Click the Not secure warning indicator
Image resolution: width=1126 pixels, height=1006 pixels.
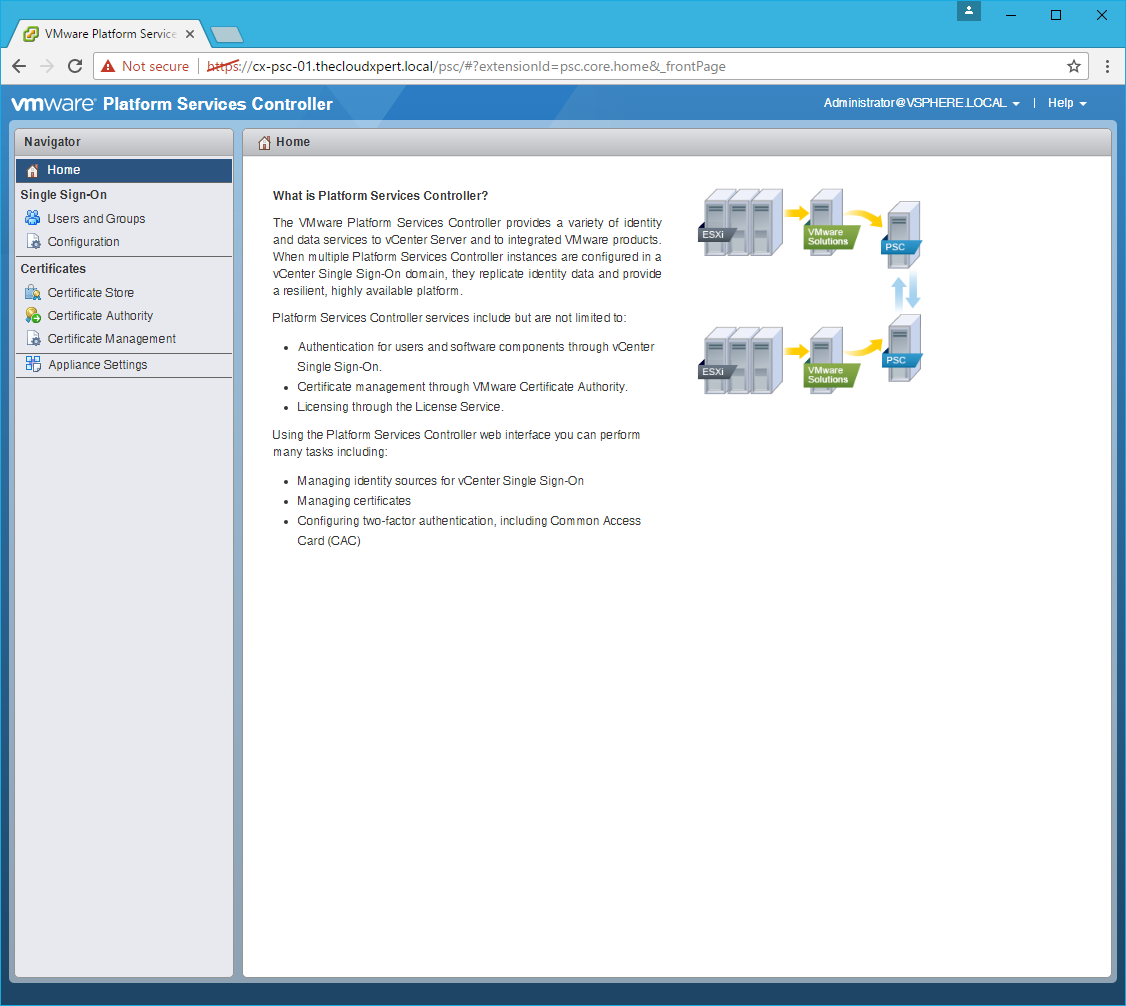(145, 67)
